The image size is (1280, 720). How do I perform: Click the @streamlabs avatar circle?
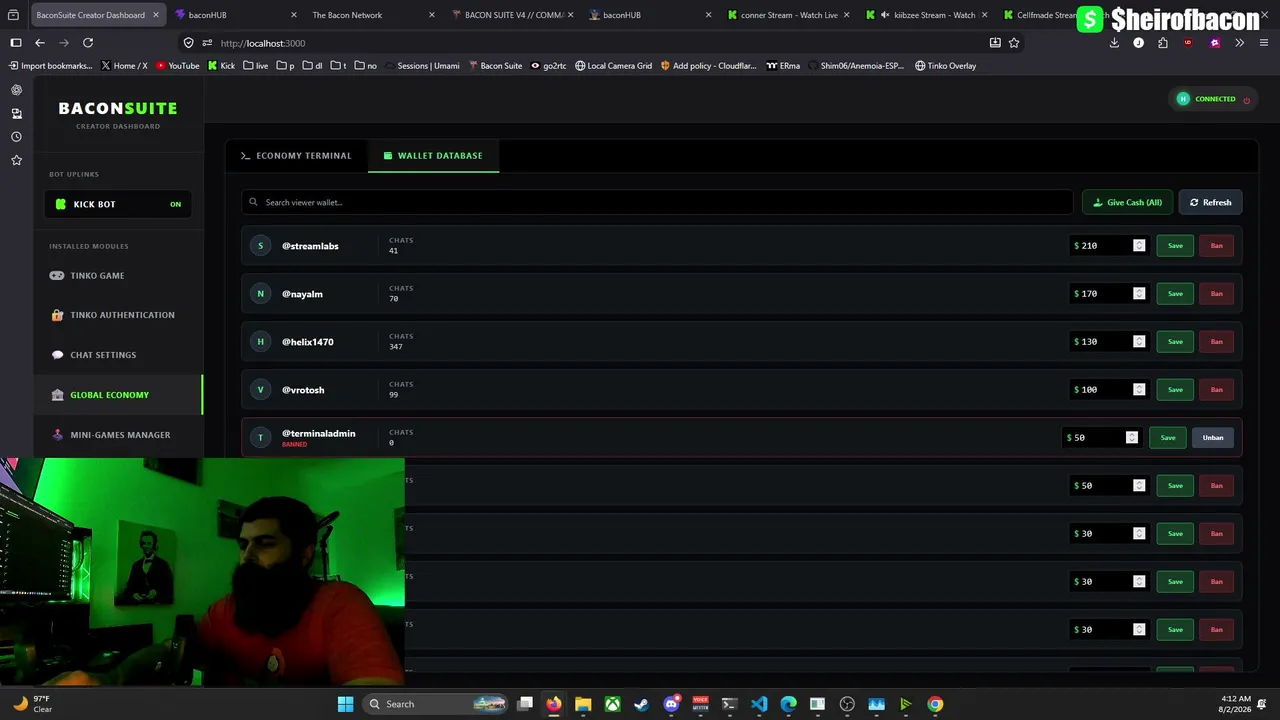point(260,246)
